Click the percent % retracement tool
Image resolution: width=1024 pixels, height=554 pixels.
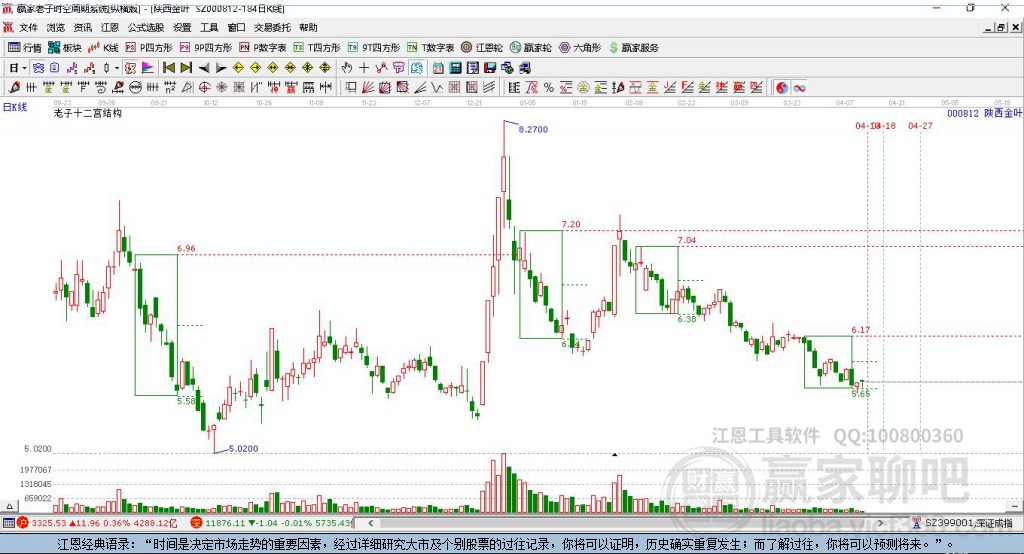click(x=549, y=88)
